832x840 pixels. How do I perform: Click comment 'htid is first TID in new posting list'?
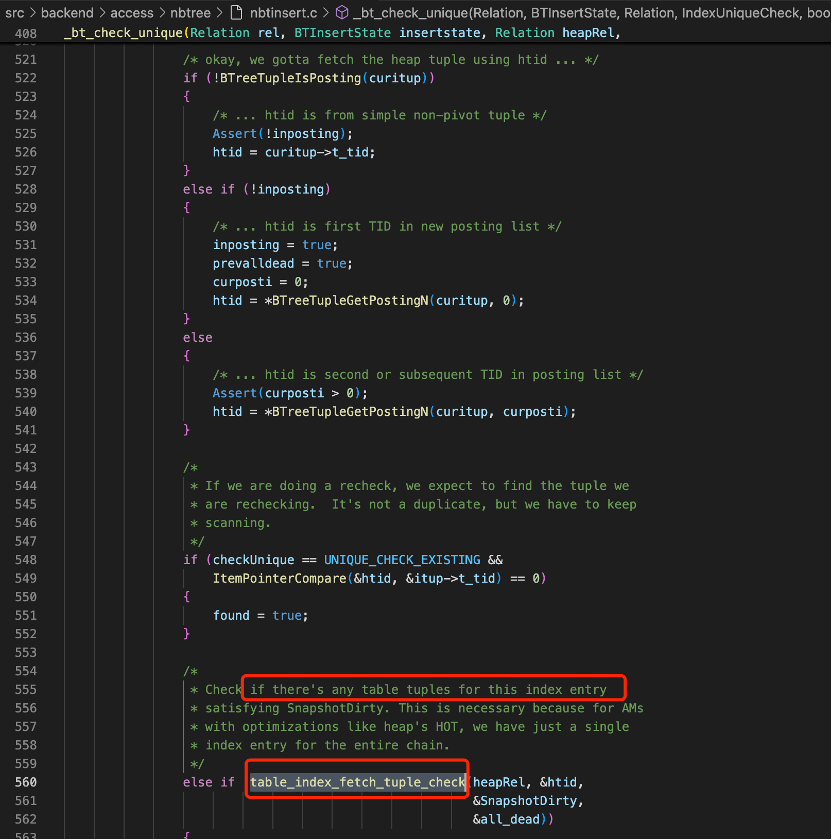click(x=387, y=227)
